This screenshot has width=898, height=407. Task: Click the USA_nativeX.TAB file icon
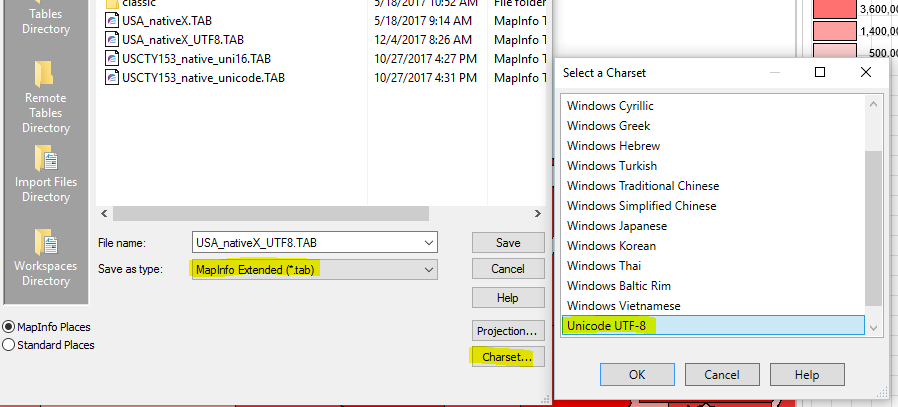[x=113, y=21]
